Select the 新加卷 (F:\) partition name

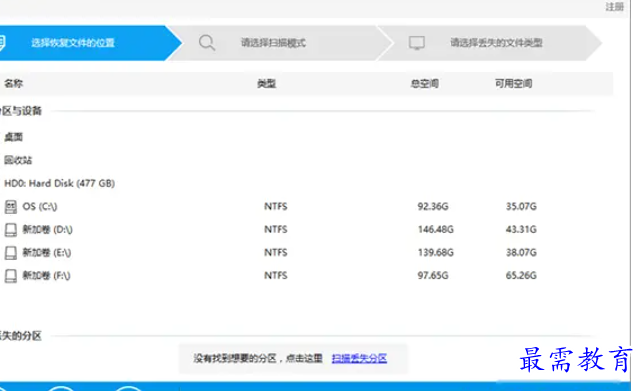point(46,276)
